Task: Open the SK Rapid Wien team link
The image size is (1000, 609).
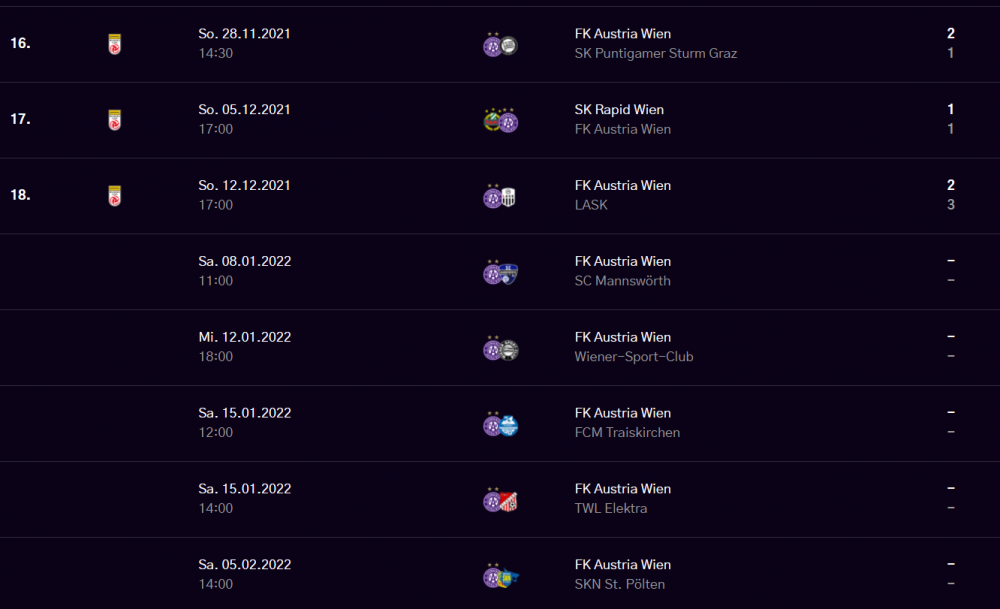Action: click(x=619, y=110)
